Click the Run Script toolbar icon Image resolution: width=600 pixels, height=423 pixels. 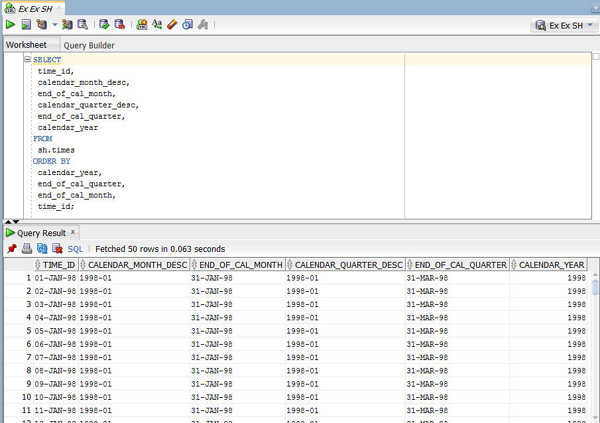25,23
